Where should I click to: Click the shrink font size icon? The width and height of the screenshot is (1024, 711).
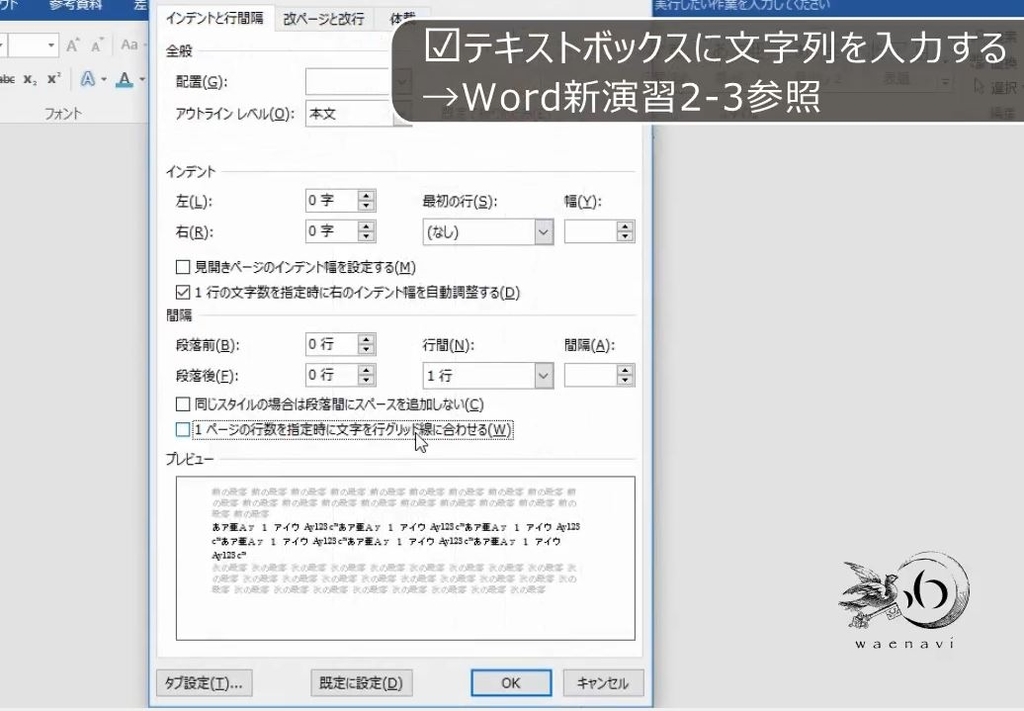pyautogui.click(x=97, y=45)
